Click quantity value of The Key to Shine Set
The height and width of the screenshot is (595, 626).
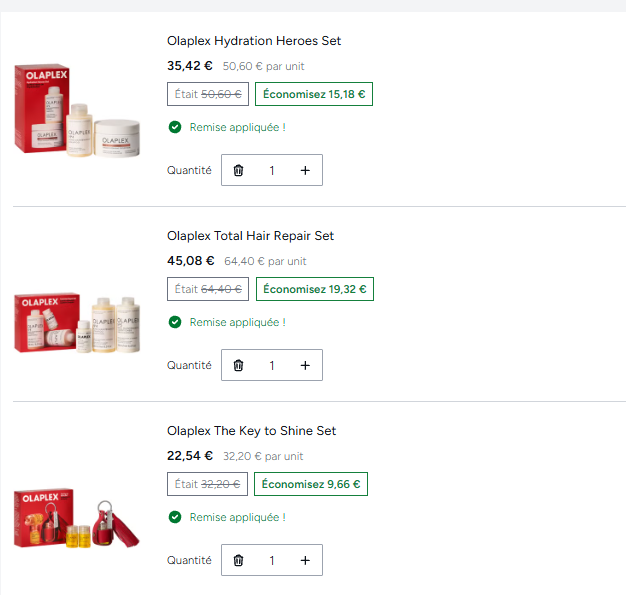pos(272,560)
